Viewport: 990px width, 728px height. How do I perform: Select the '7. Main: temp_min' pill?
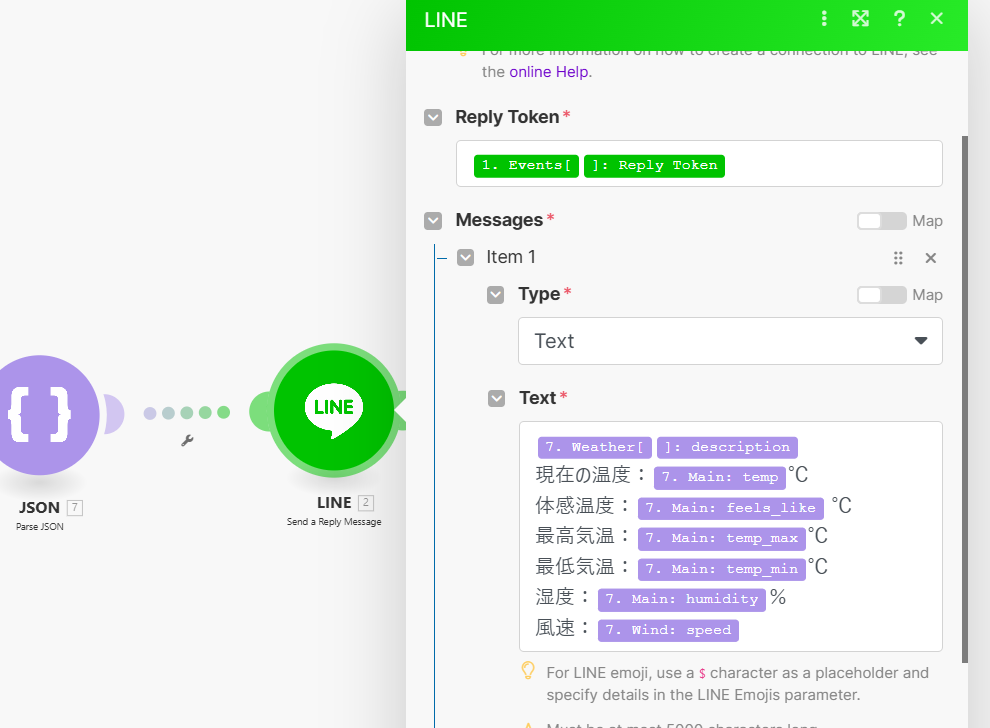click(x=722, y=570)
